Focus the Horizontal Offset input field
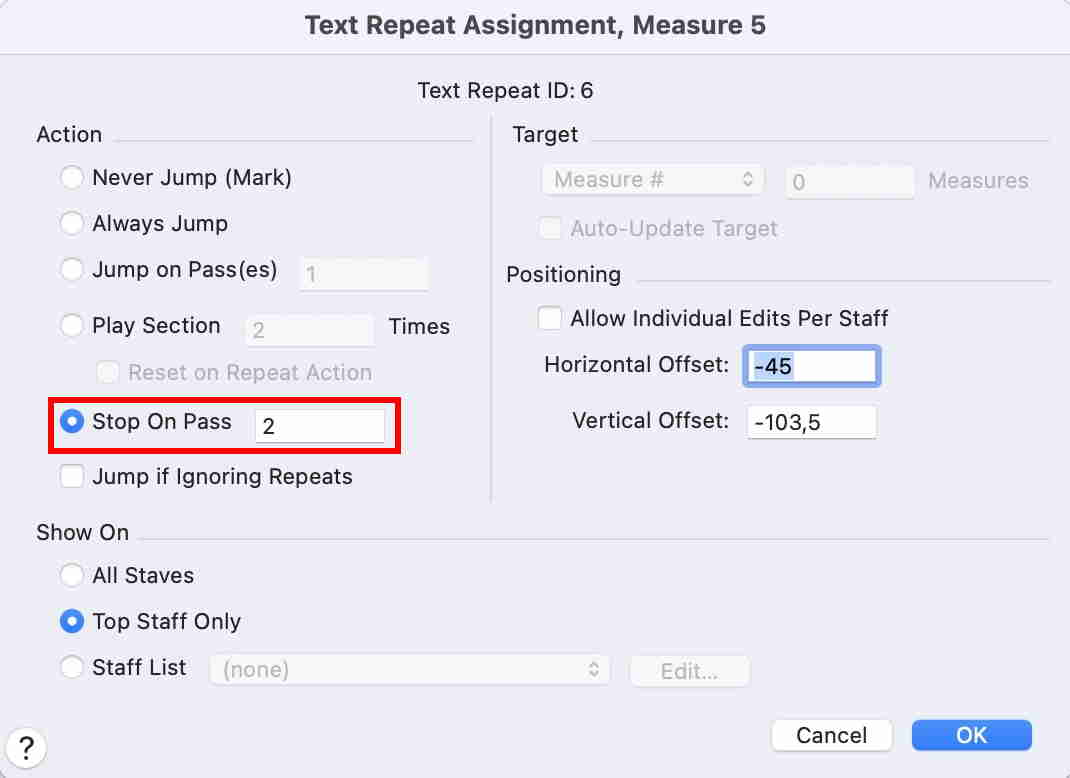1070x778 pixels. pos(811,366)
